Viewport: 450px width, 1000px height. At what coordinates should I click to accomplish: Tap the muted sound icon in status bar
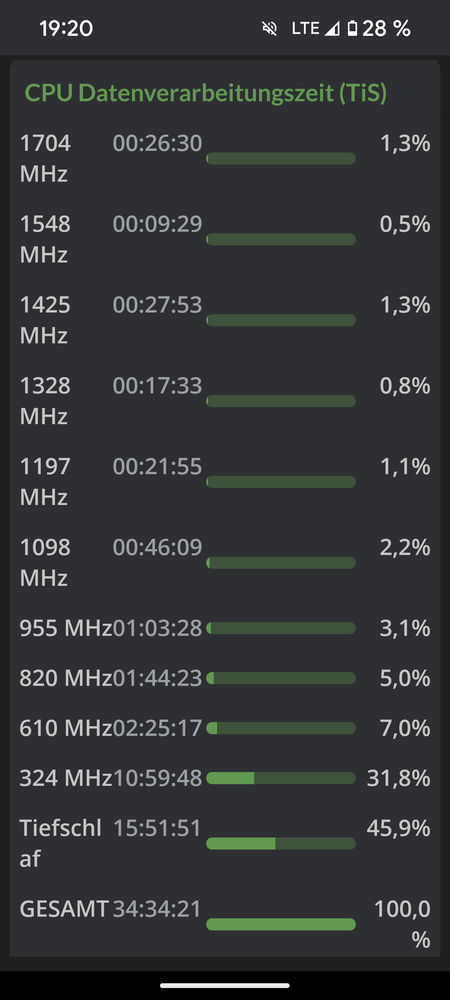coord(270,29)
